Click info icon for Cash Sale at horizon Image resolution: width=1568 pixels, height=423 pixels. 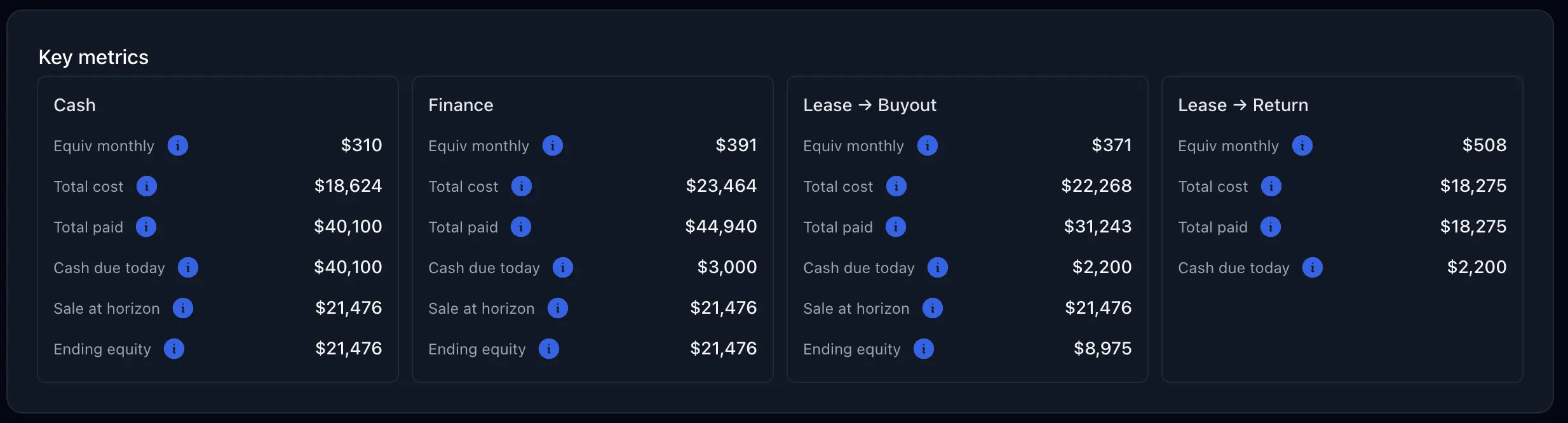tap(183, 308)
